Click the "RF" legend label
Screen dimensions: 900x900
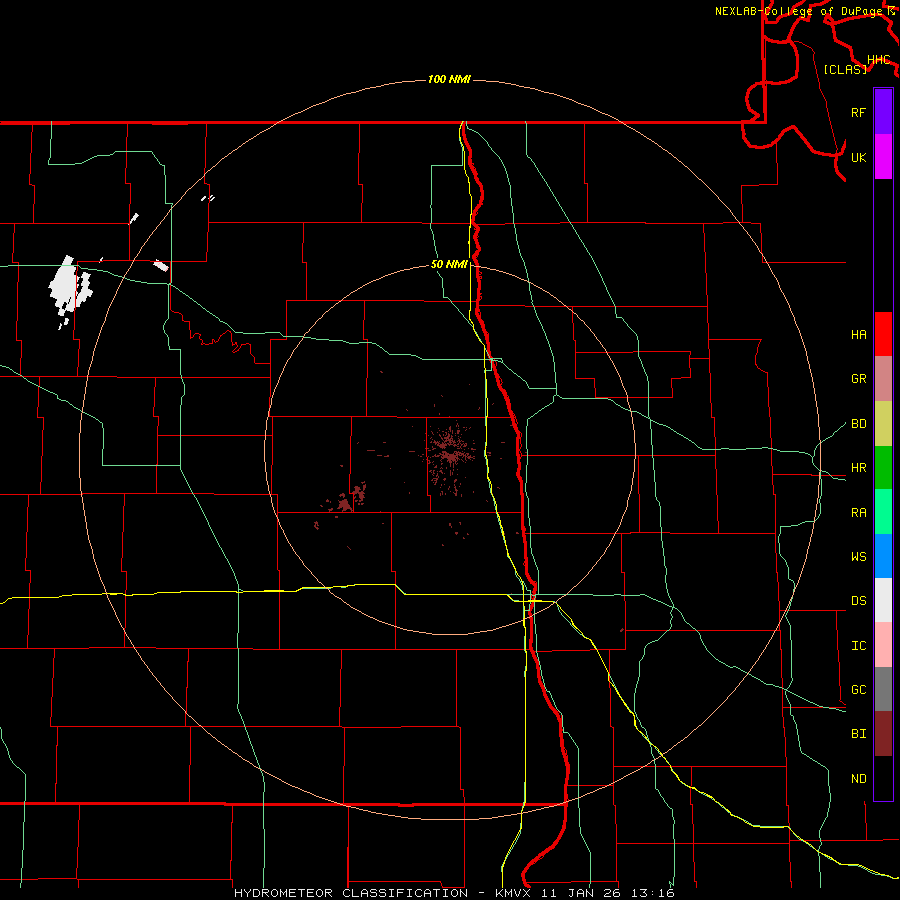pyautogui.click(x=859, y=112)
